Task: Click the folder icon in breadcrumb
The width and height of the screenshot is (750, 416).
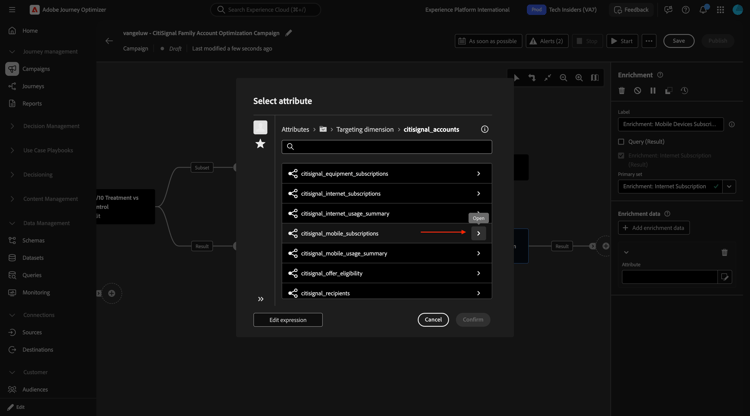Action: pos(323,129)
